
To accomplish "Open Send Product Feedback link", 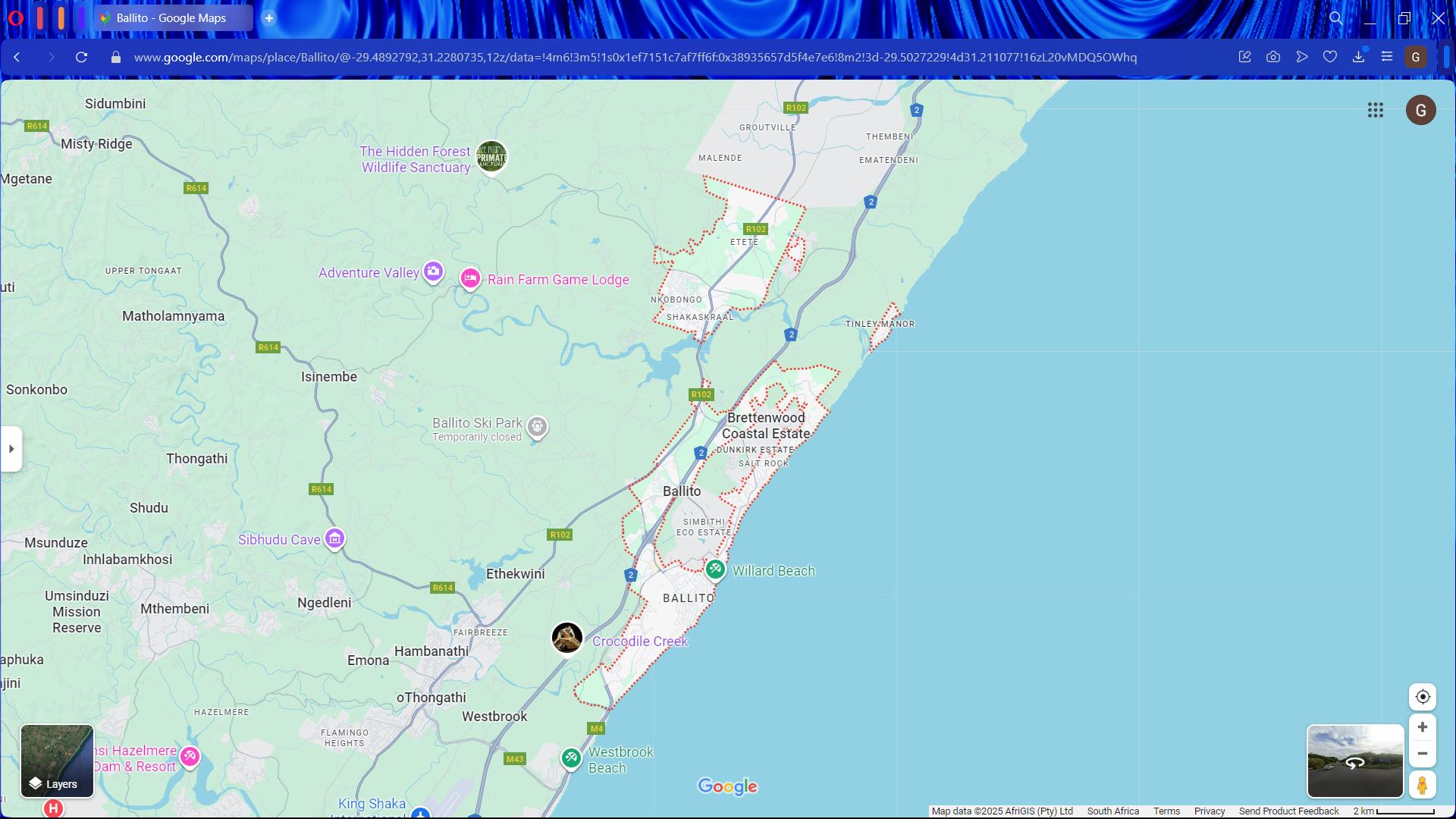I will pos(1289,811).
